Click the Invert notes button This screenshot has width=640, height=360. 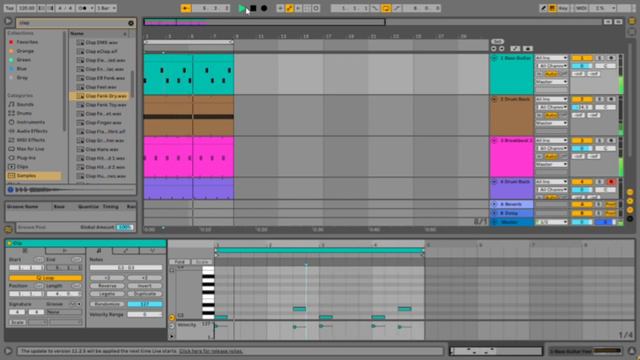(x=144, y=286)
